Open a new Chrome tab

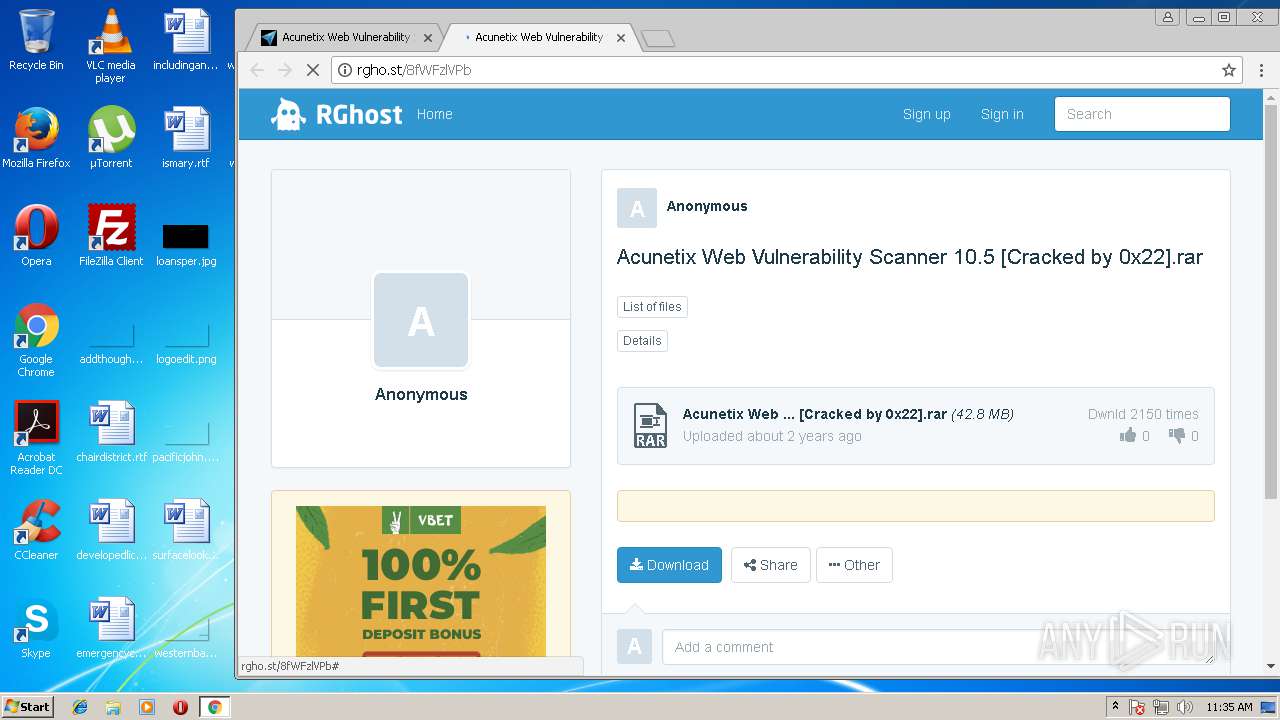(x=657, y=38)
